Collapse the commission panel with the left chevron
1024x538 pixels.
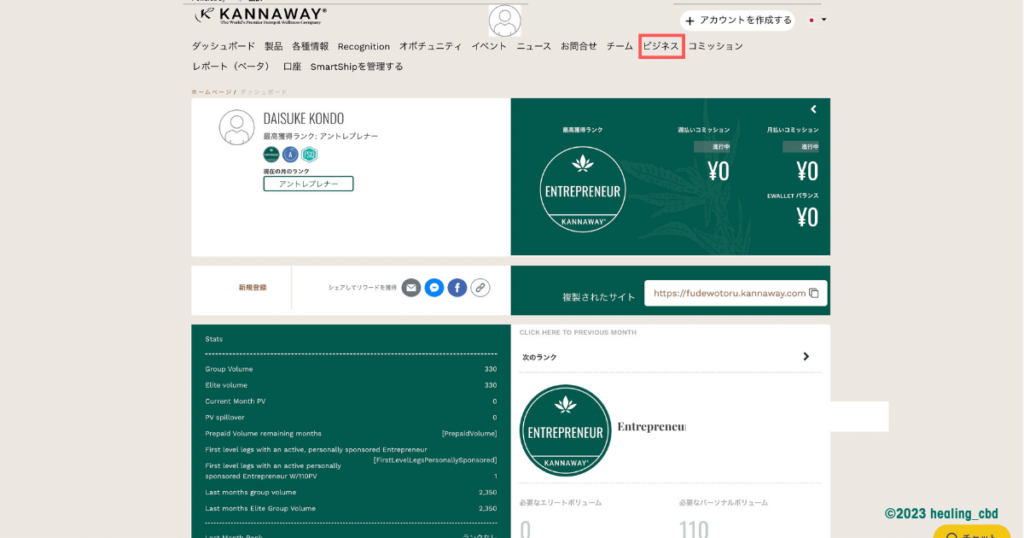[814, 109]
